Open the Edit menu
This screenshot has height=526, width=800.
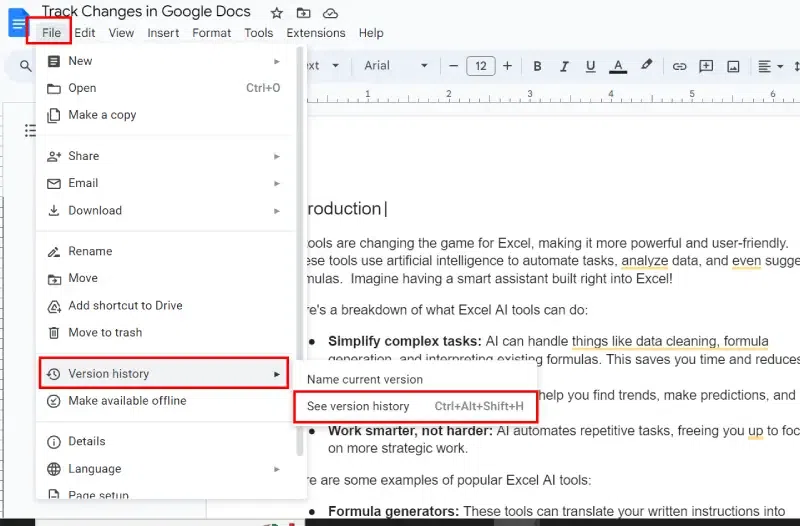(x=85, y=33)
